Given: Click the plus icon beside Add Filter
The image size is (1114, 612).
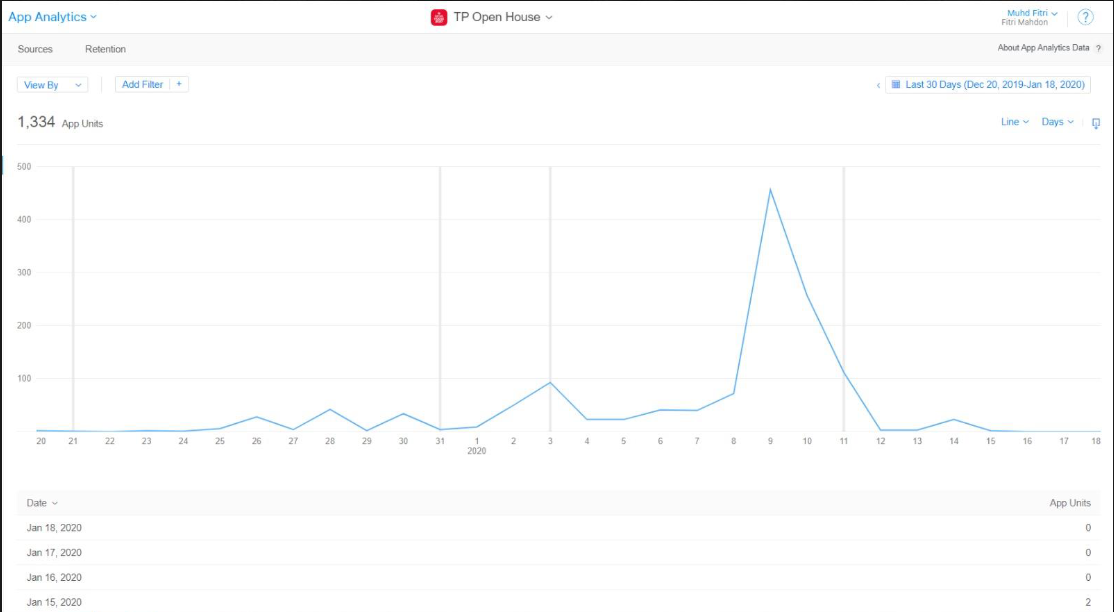Looking at the screenshot, I should [179, 85].
